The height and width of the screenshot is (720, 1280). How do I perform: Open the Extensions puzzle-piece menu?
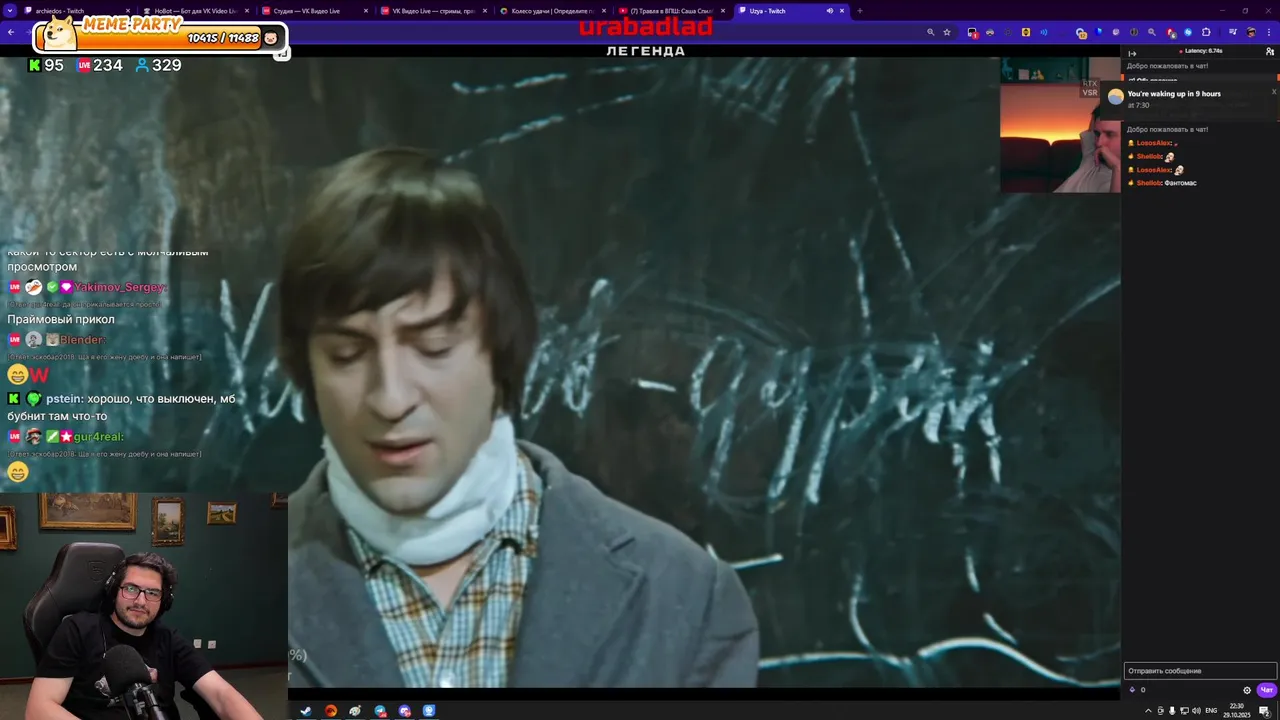click(x=1206, y=32)
